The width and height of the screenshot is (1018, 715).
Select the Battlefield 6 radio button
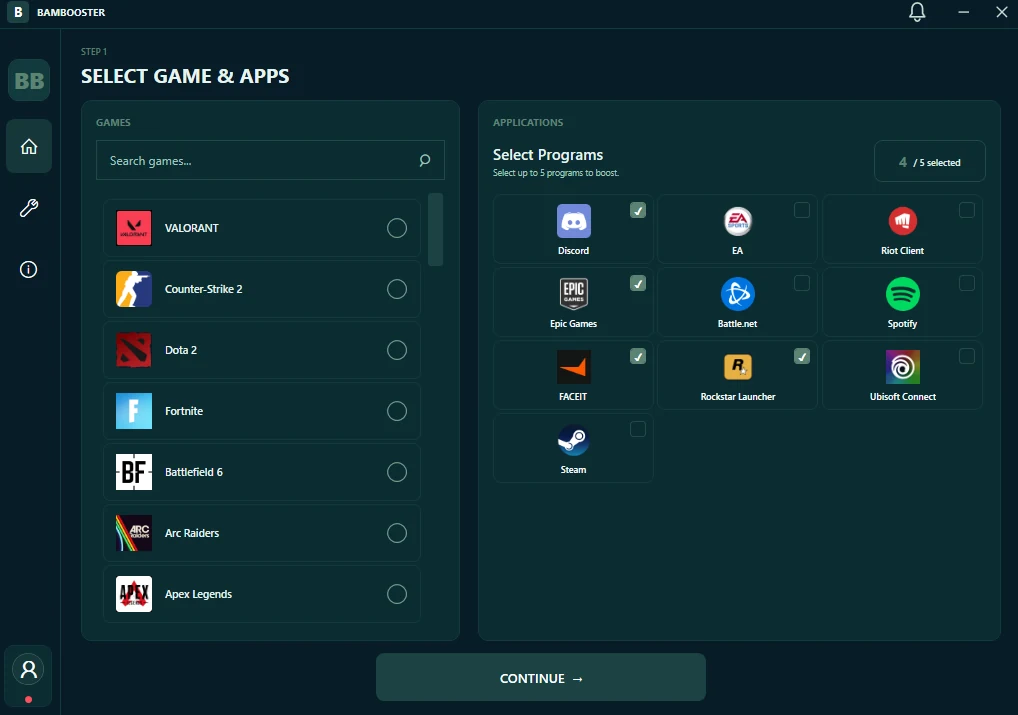pyautogui.click(x=397, y=472)
